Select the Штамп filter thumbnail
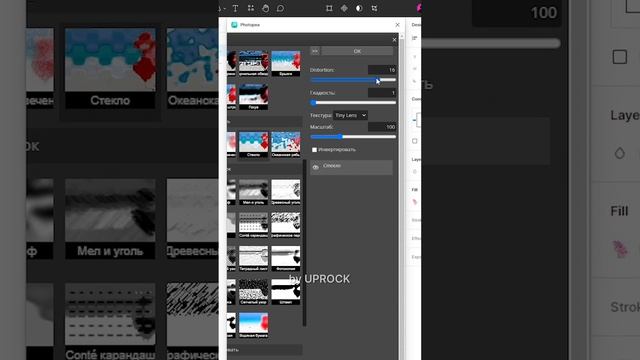Viewport: 640px width, 360px height. [x=286, y=292]
